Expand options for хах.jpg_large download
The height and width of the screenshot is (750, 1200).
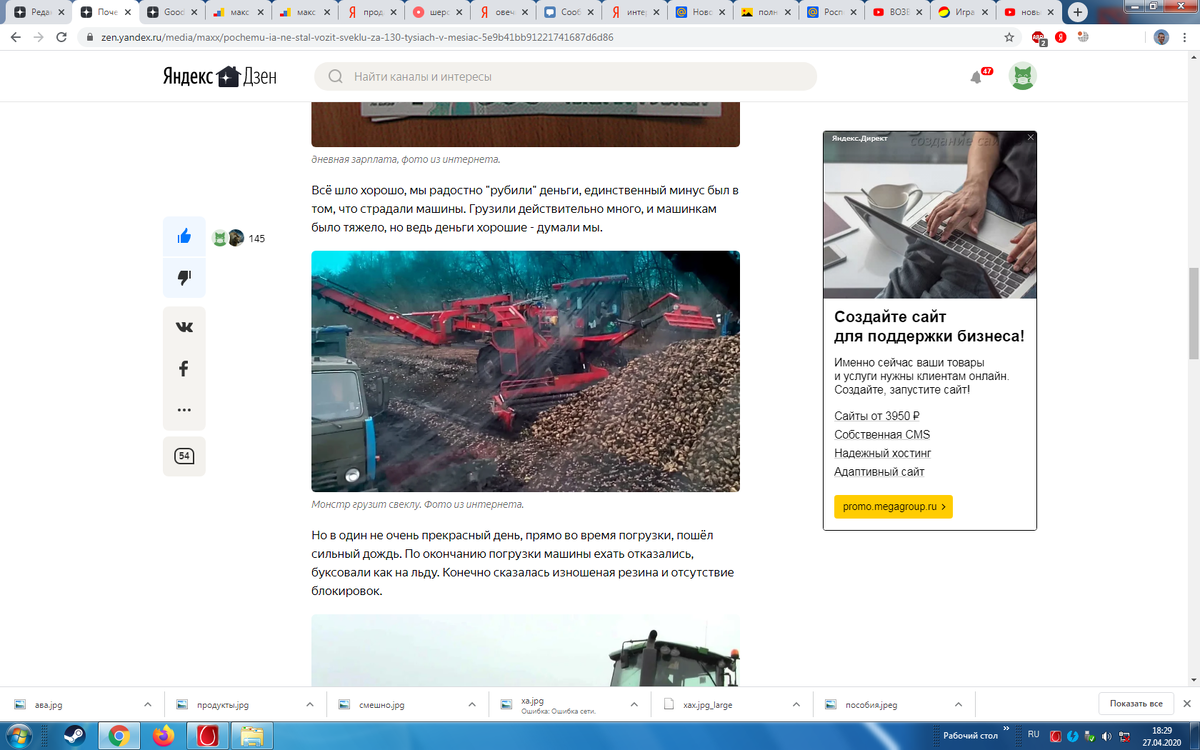798,704
